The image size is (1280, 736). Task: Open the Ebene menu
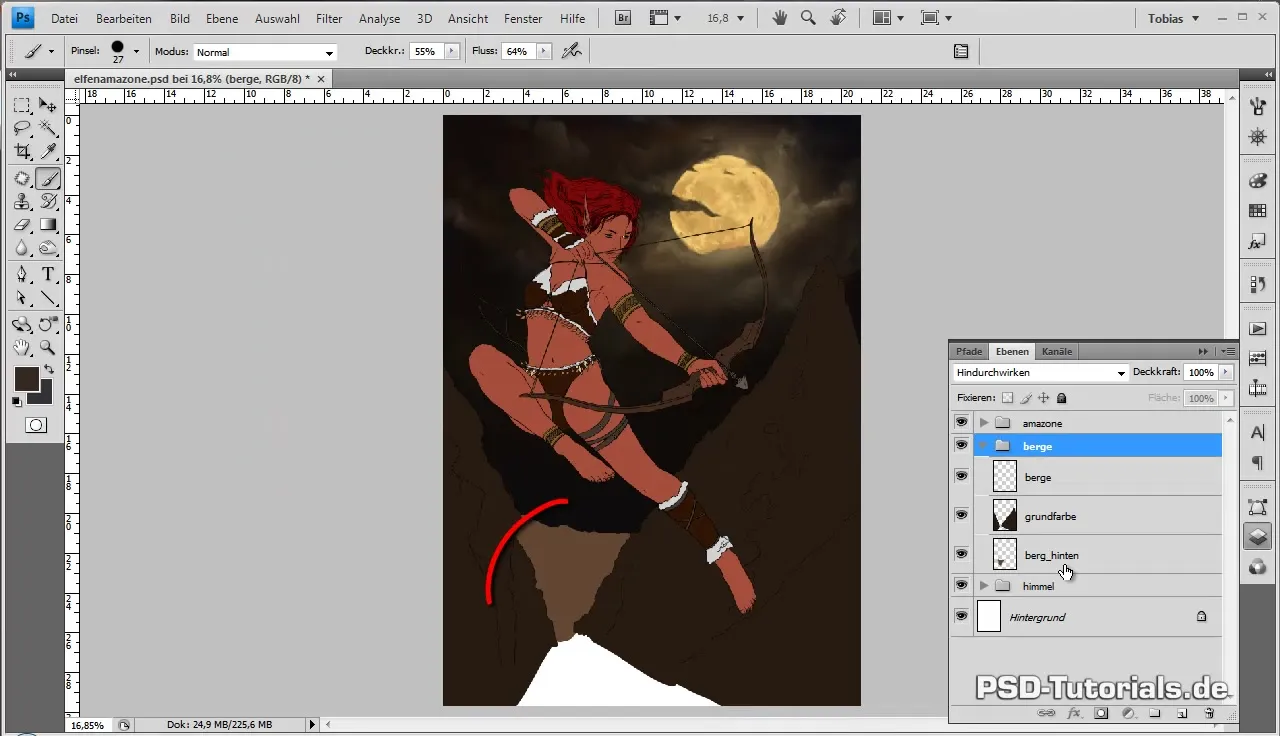click(x=222, y=19)
